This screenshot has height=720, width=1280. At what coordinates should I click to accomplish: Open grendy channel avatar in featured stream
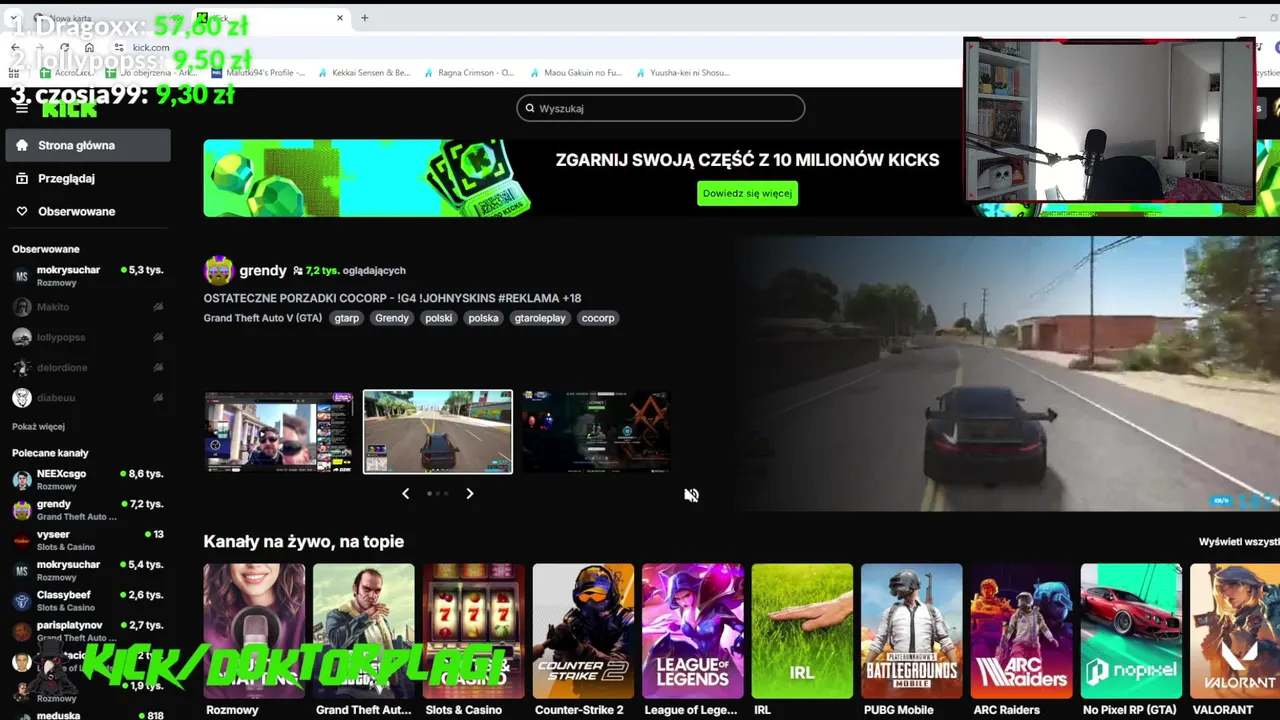click(218, 270)
